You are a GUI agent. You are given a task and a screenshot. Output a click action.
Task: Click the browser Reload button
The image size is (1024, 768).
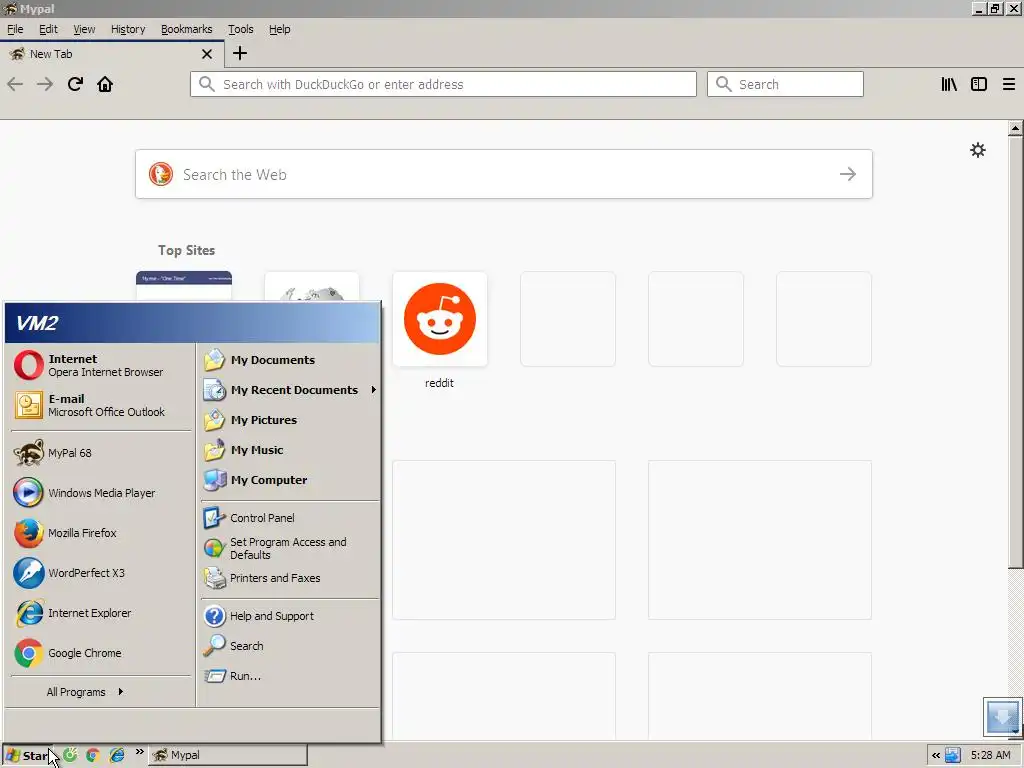(75, 84)
